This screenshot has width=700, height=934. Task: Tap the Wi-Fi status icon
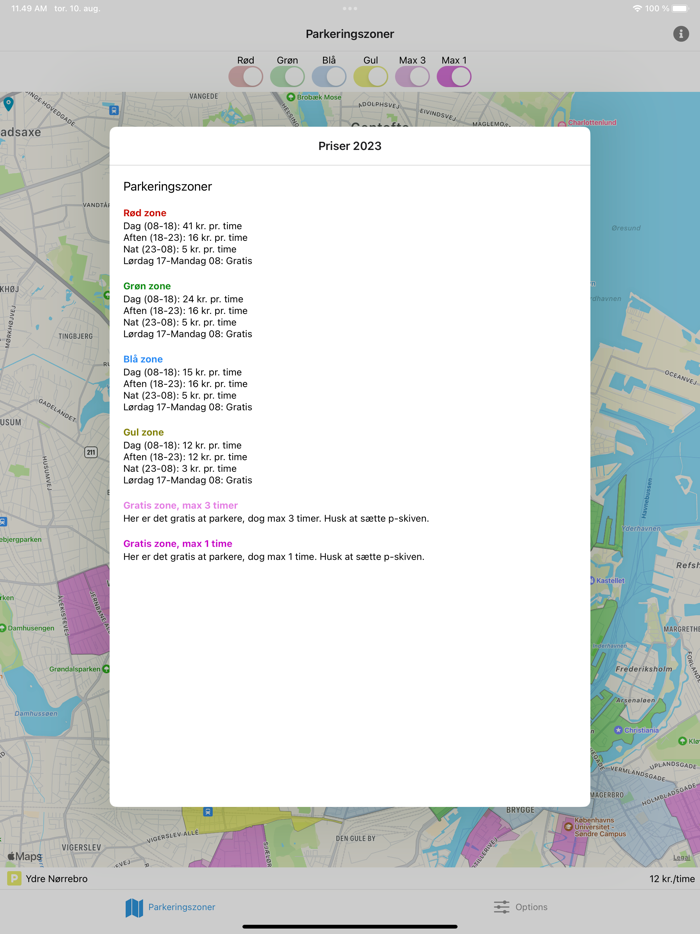pos(637,8)
